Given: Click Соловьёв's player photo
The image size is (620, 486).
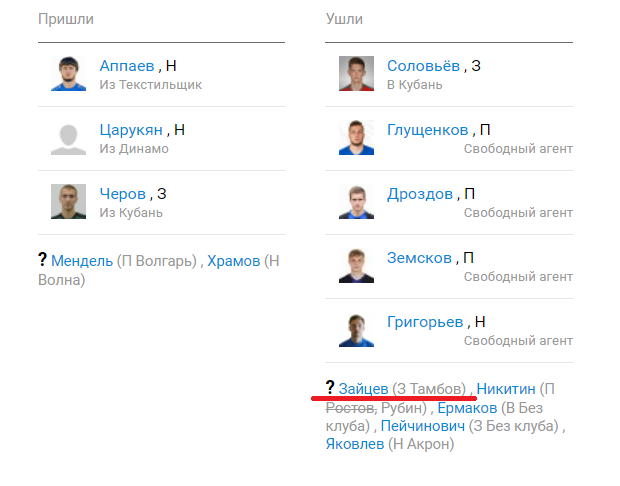Looking at the screenshot, I should pos(356,74).
